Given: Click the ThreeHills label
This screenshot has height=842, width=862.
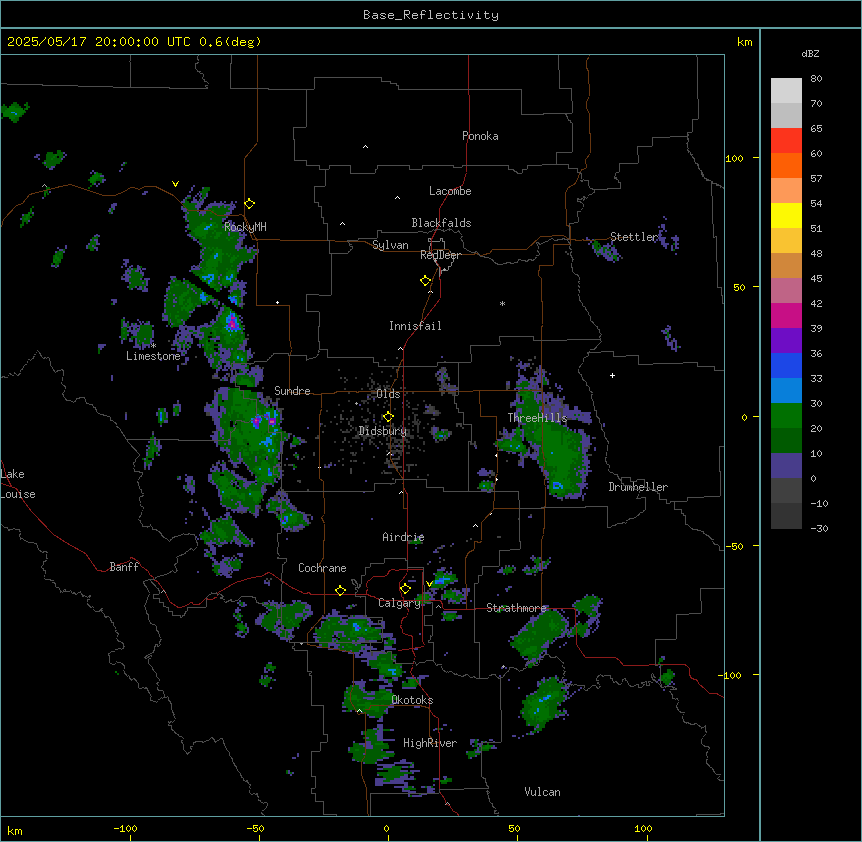Looking at the screenshot, I should [537, 418].
